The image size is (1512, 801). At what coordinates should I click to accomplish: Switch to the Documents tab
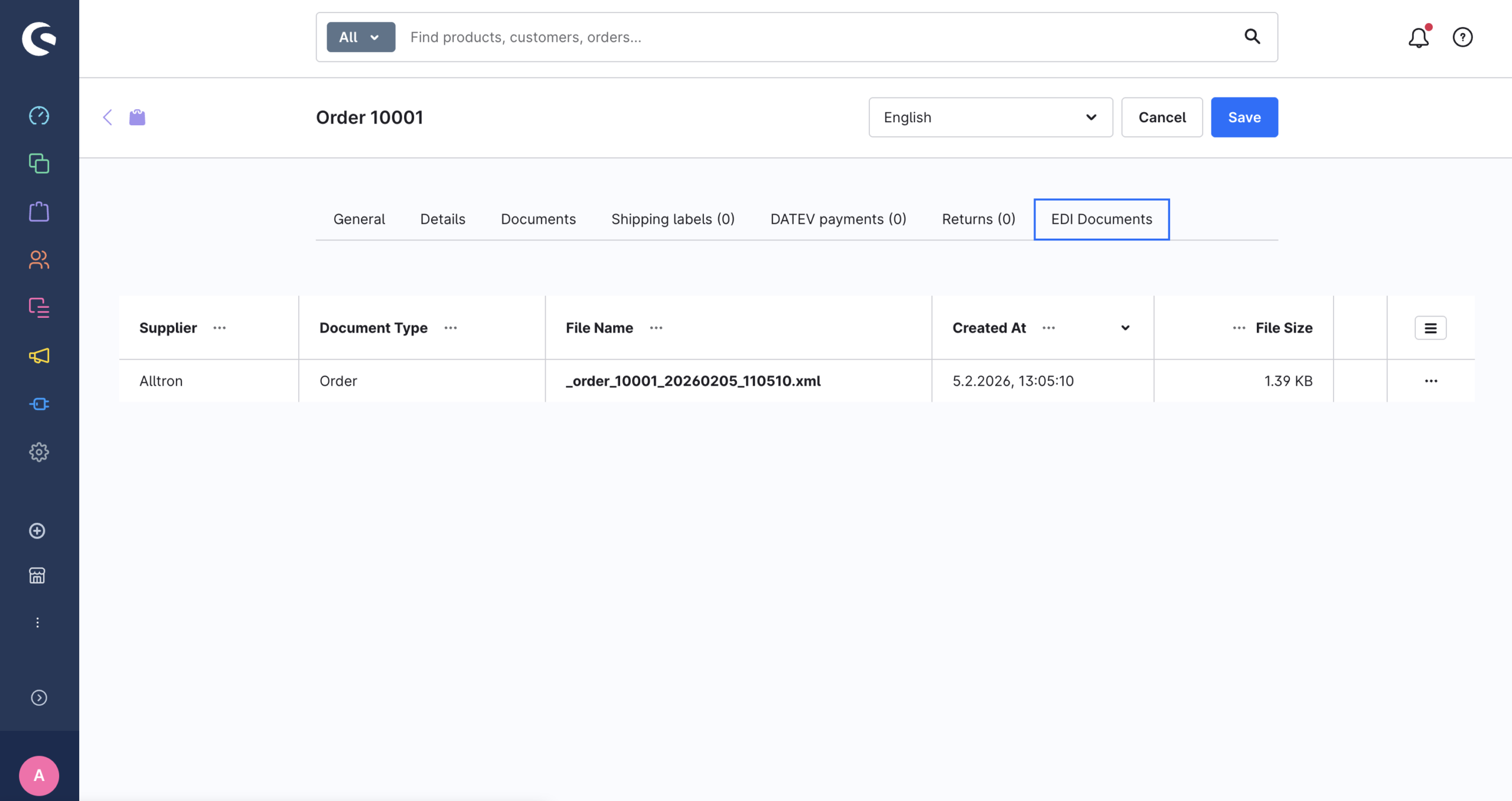pos(538,219)
